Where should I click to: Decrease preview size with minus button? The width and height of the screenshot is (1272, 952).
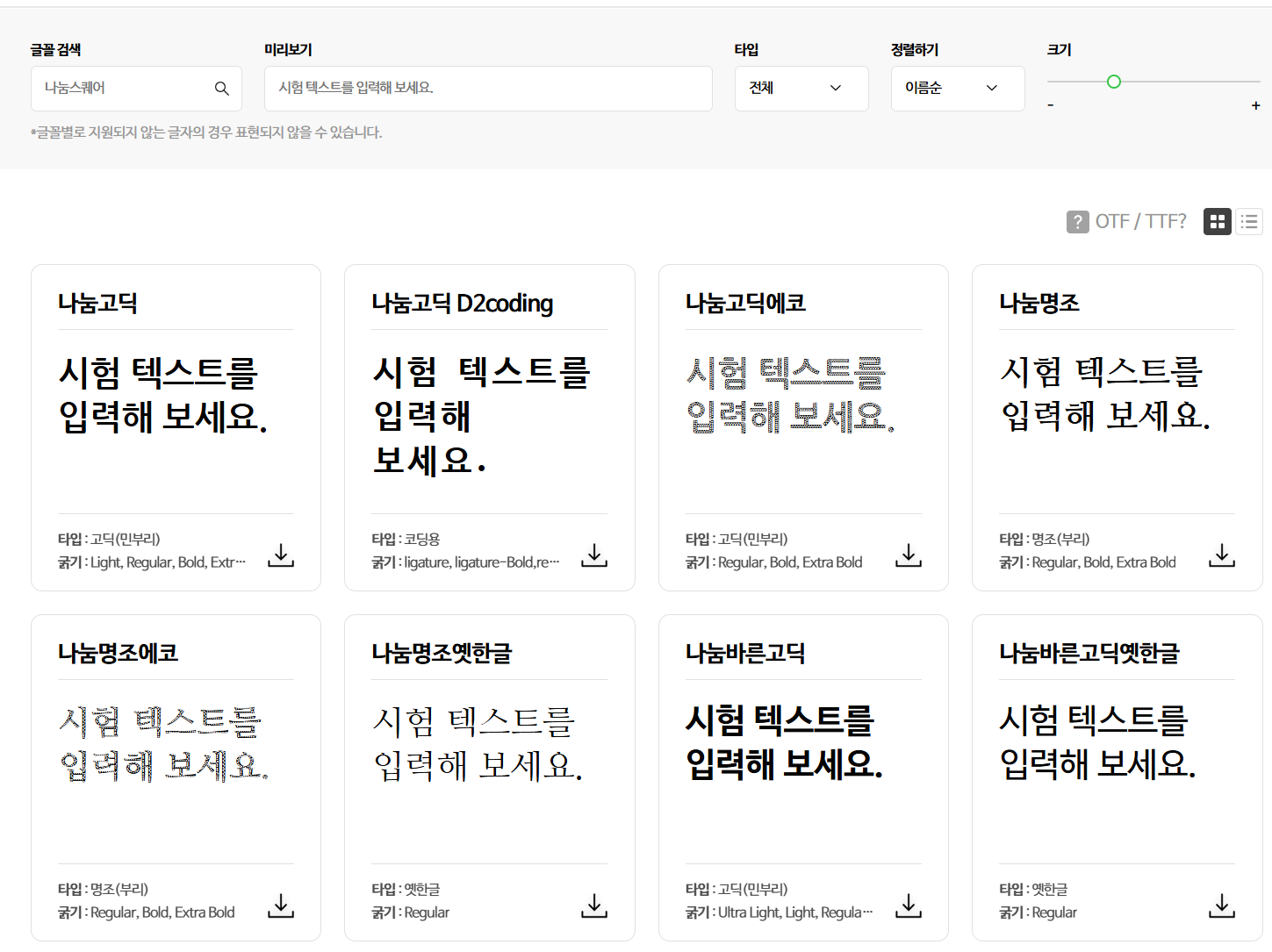[x=1051, y=105]
